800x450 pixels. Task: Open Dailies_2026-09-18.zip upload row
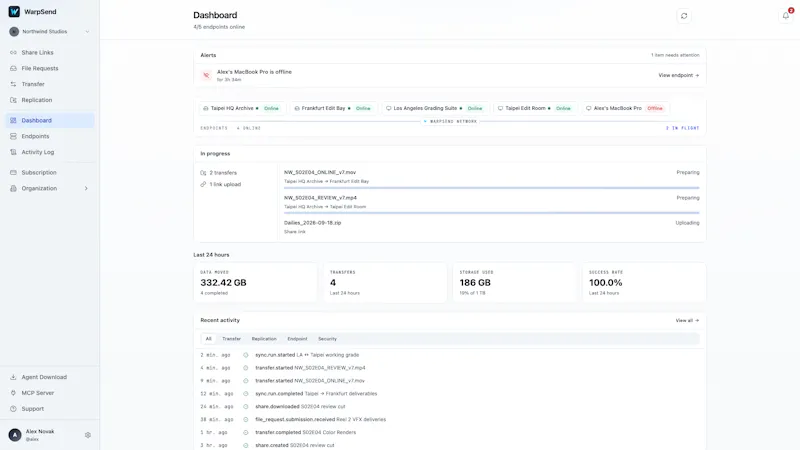pyautogui.click(x=491, y=227)
